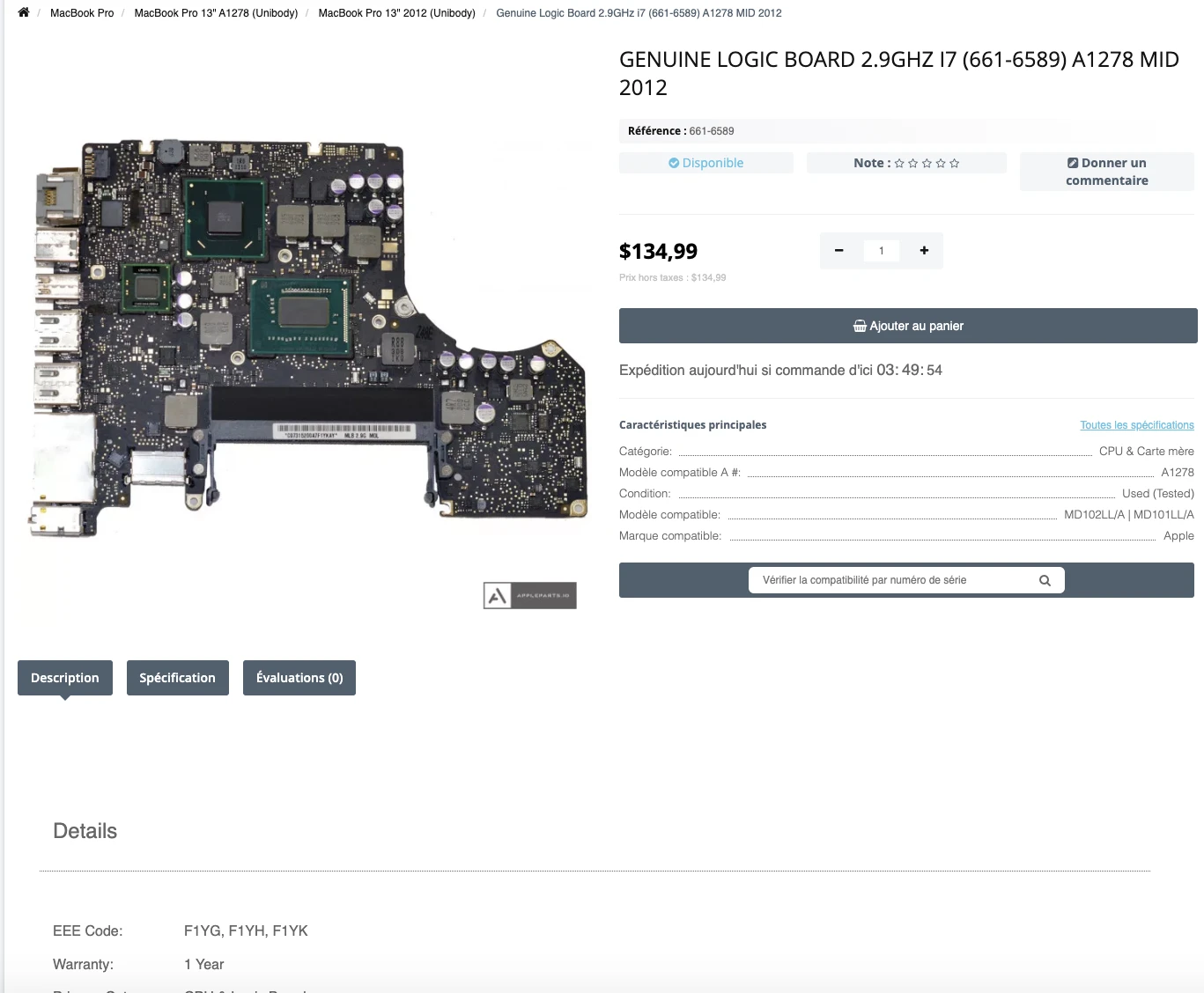Click the 'CPU & Carte mère' category value
The image size is (1204, 993).
pyautogui.click(x=1147, y=451)
